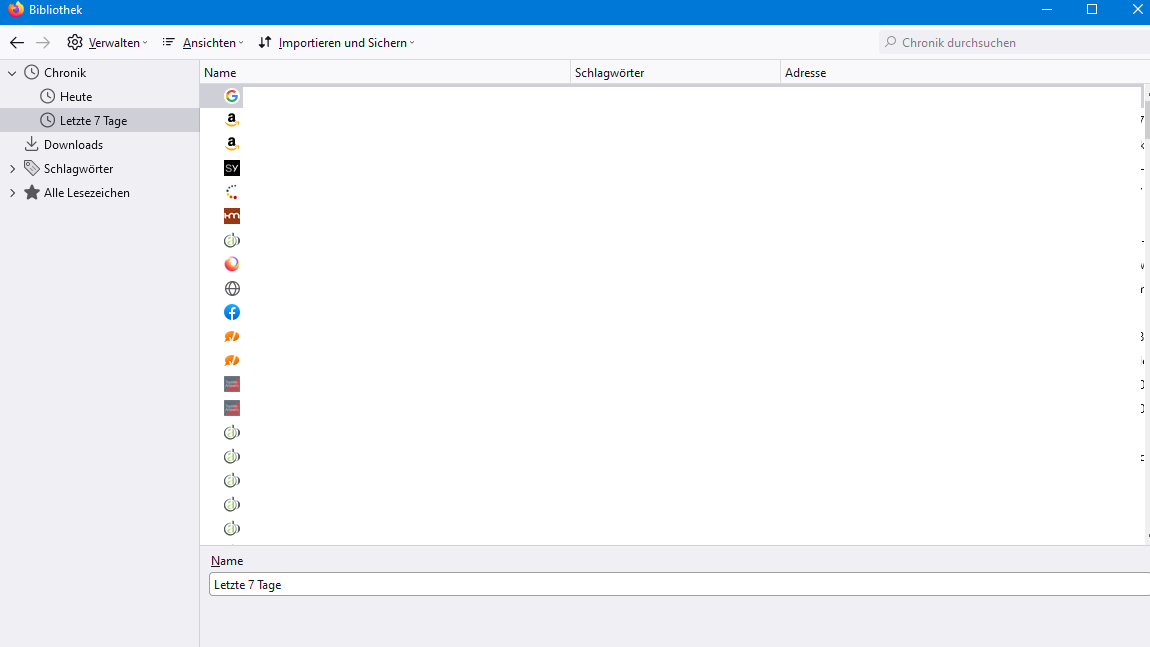Minimize the Bibliothek window
The image size is (1150, 647).
click(x=1047, y=10)
